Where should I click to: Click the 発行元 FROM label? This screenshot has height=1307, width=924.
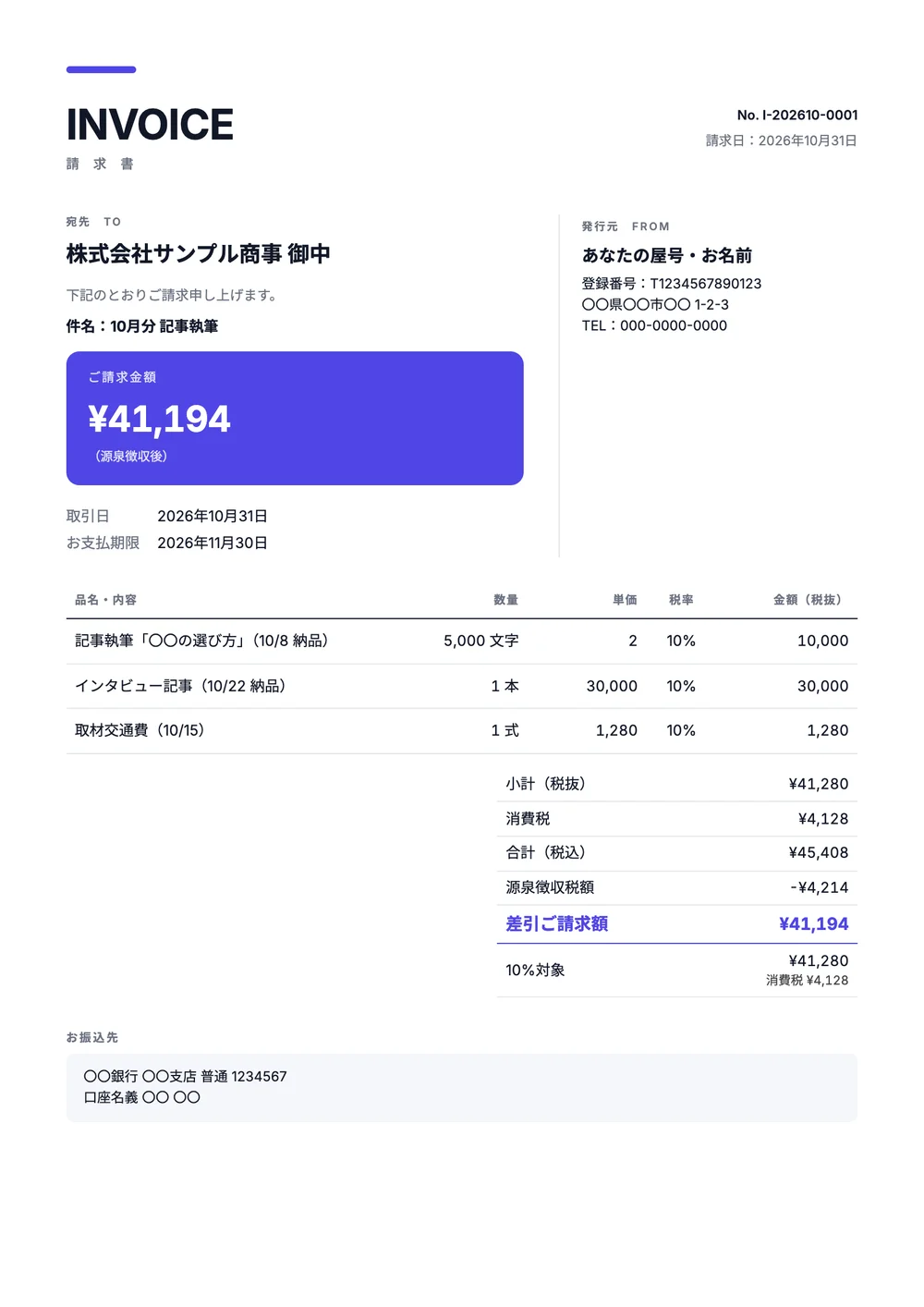[626, 226]
